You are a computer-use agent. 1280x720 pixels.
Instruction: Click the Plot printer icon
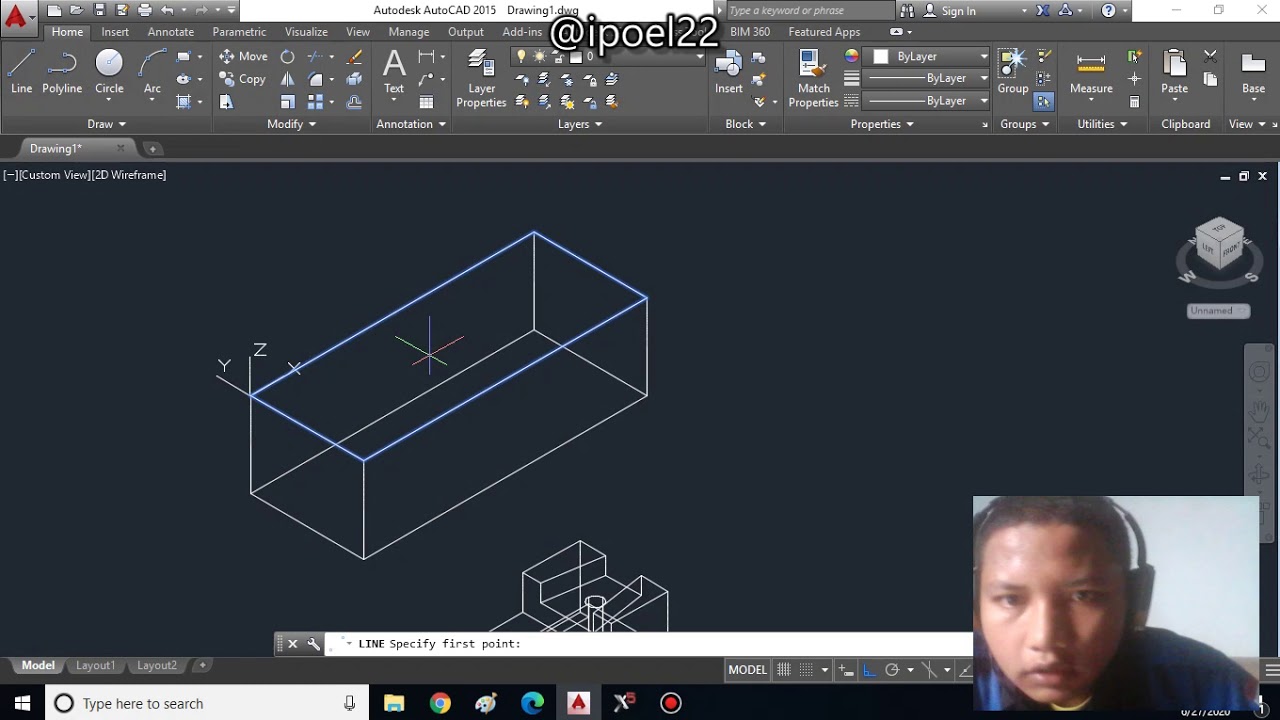pyautogui.click(x=145, y=11)
